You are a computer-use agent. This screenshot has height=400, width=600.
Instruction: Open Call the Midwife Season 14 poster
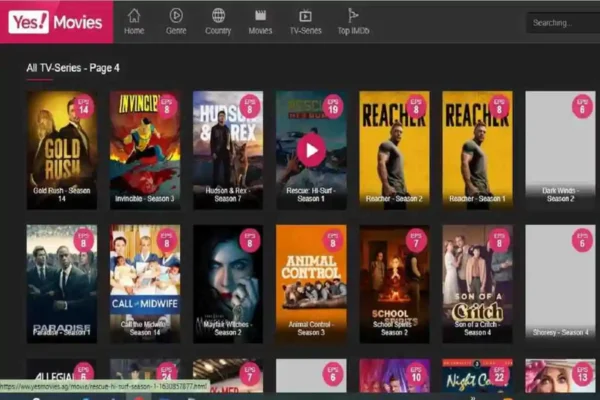point(145,284)
